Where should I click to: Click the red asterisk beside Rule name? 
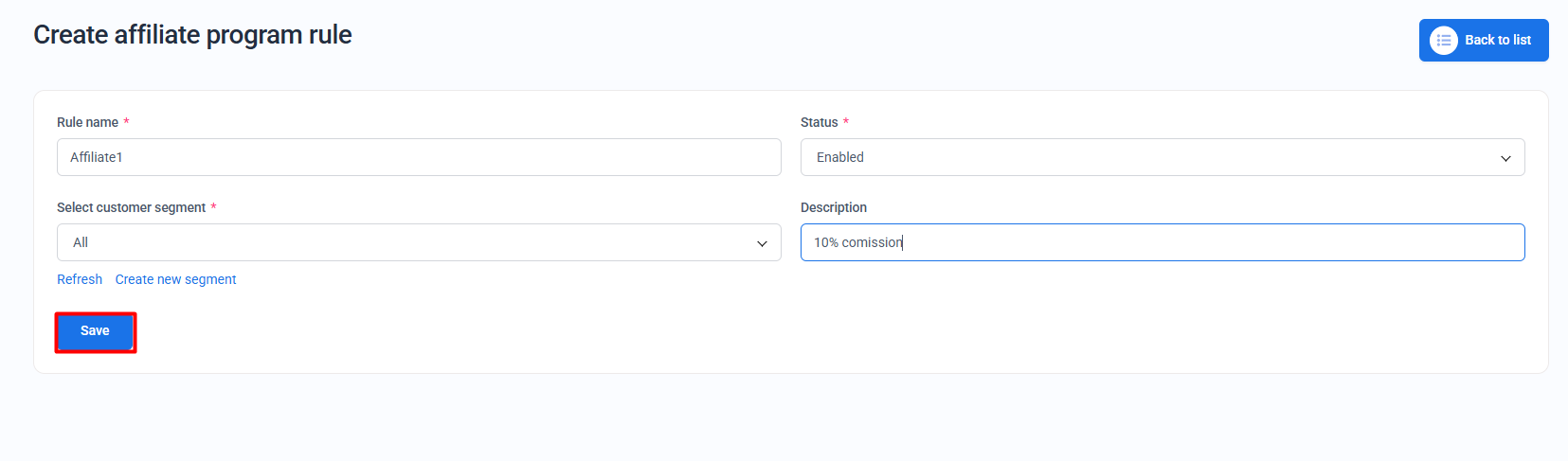click(x=126, y=122)
